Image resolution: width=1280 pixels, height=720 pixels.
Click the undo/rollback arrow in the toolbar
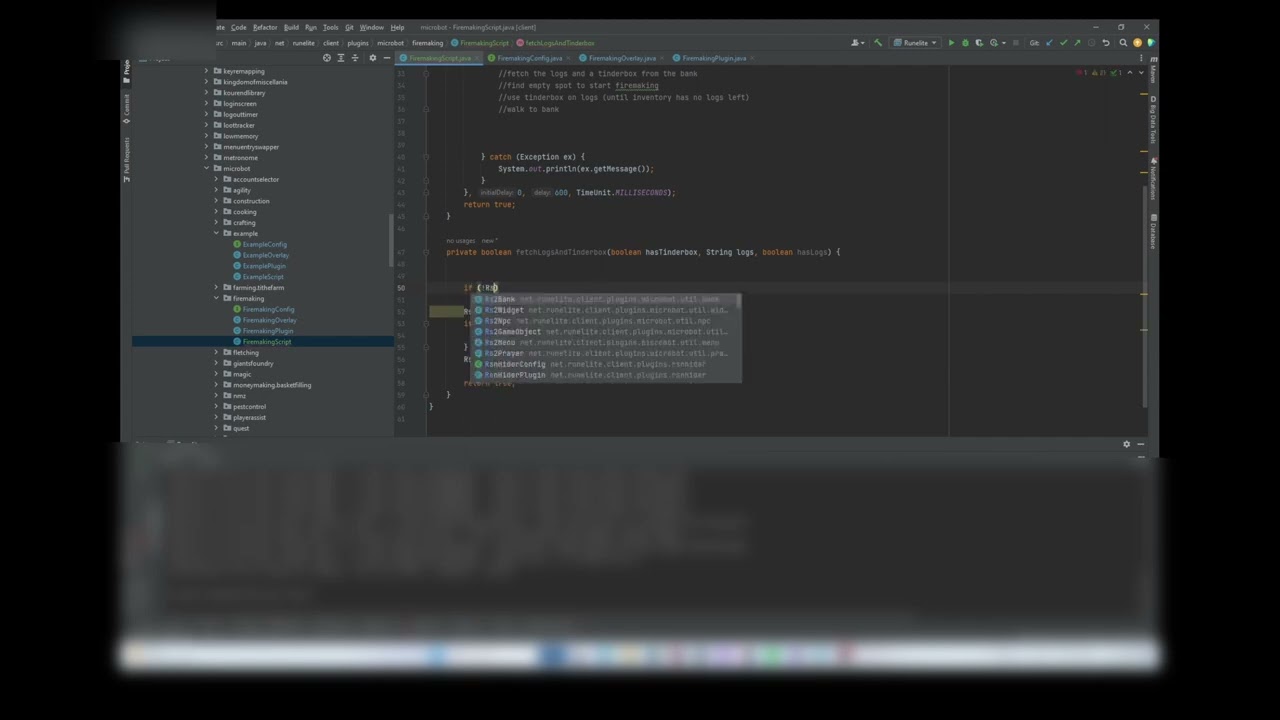(1106, 43)
